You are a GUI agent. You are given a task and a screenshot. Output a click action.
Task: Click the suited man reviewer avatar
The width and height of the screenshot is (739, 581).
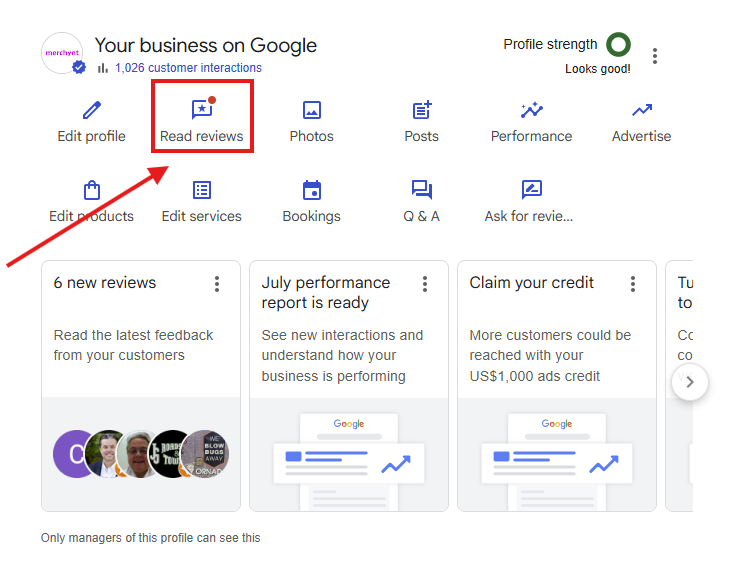(x=106, y=454)
